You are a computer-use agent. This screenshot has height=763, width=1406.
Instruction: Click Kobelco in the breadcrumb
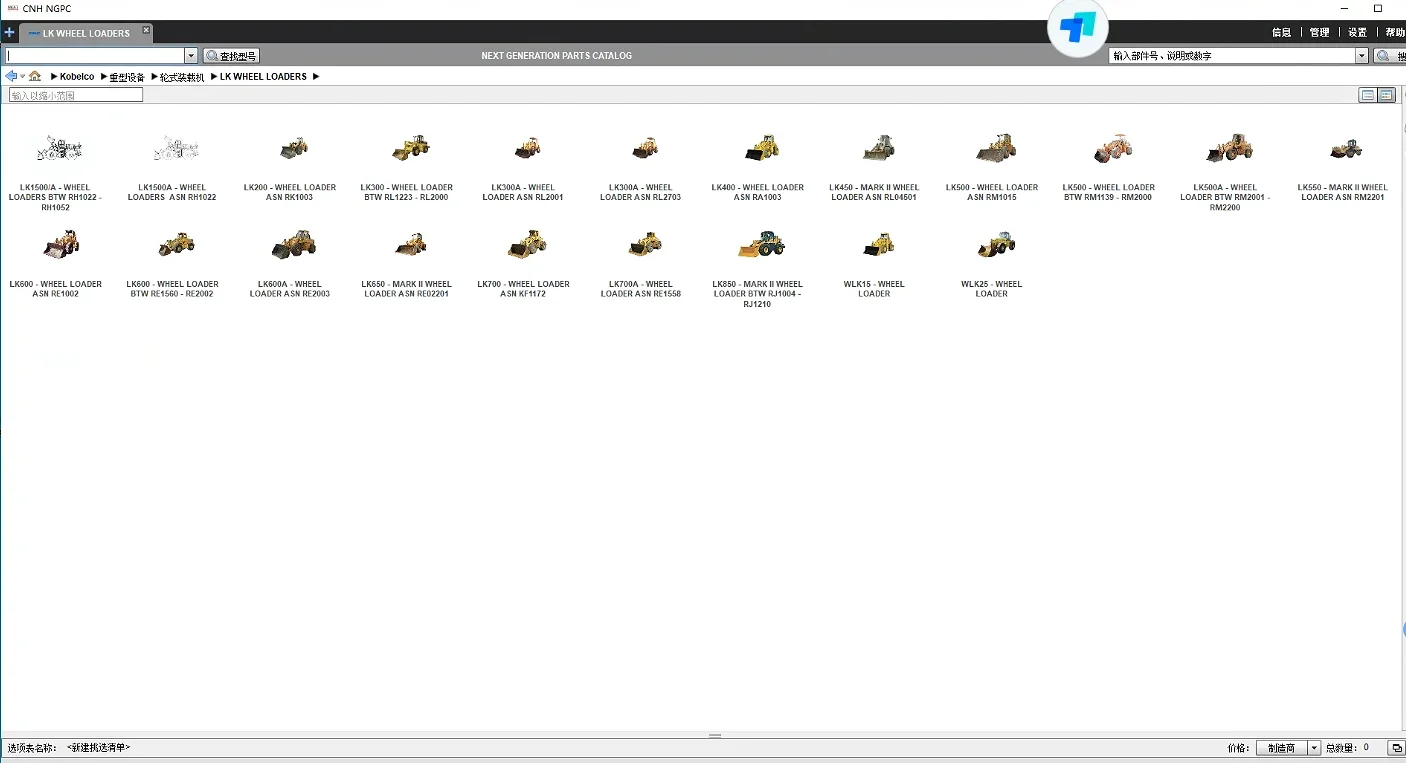point(77,76)
